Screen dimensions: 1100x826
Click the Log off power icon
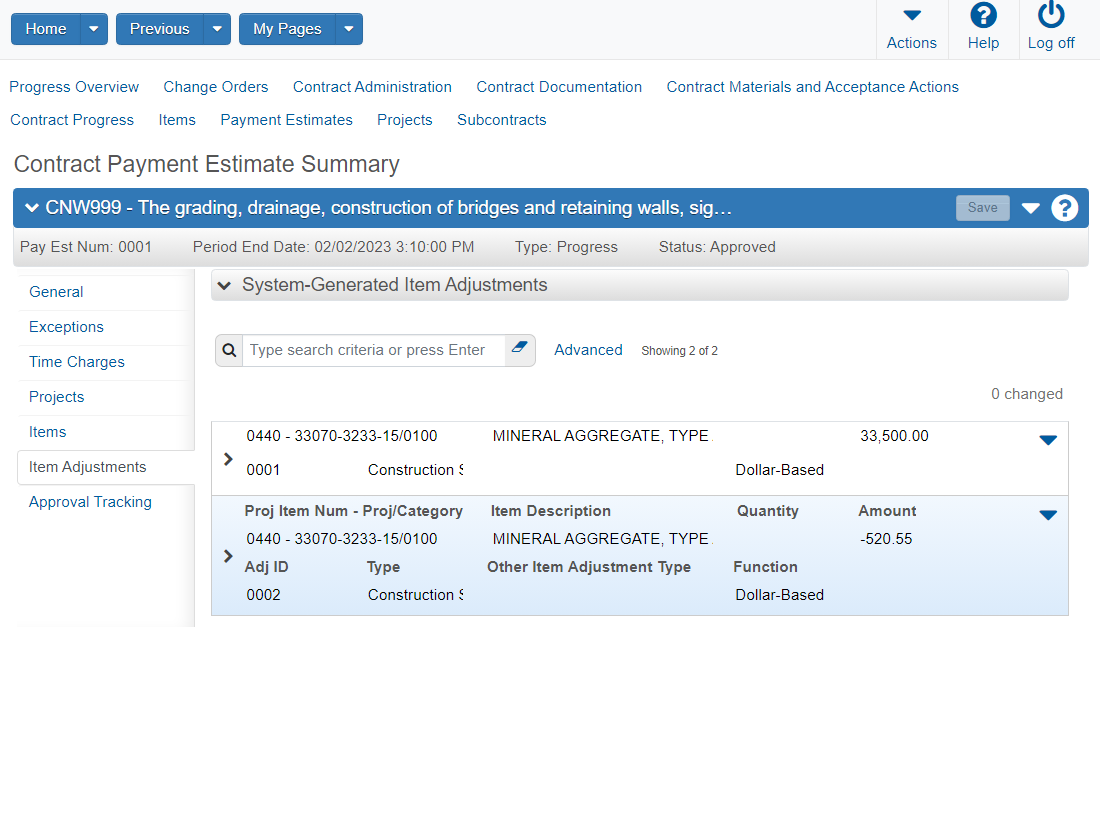[1051, 15]
